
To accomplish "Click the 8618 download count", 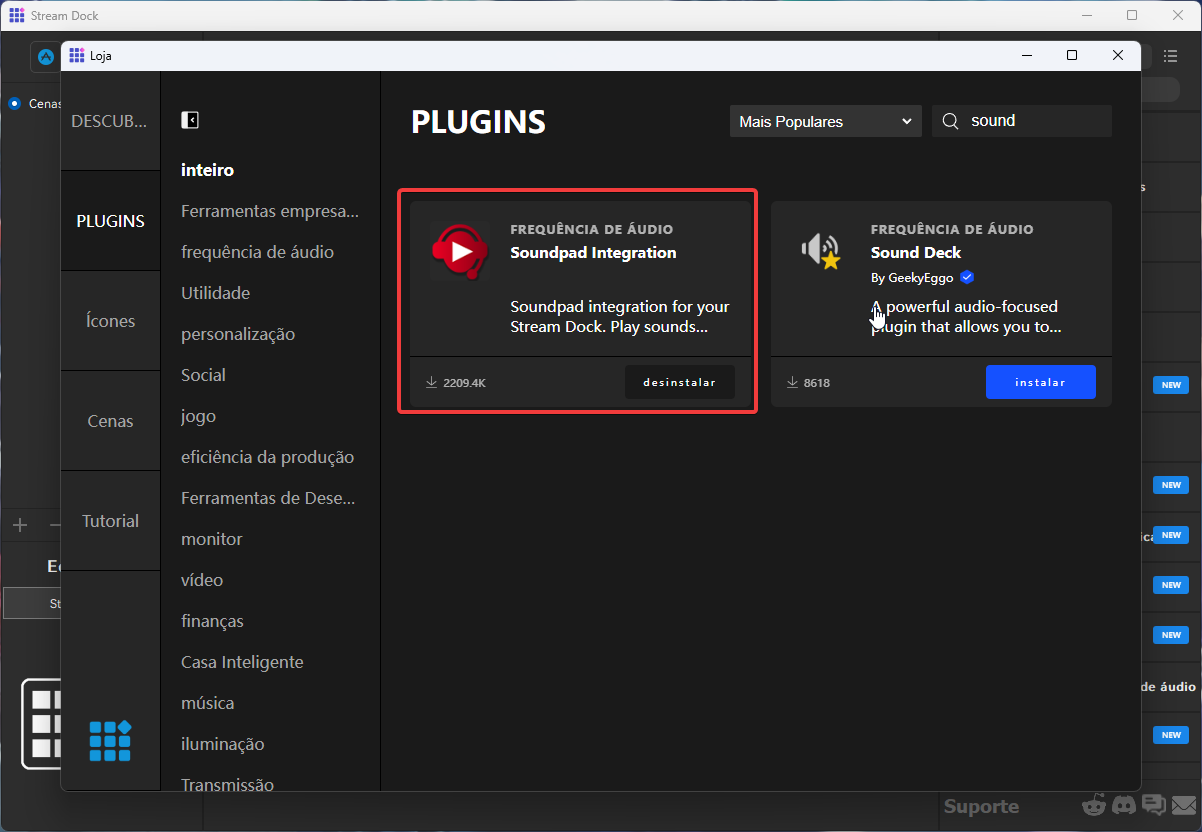I will [x=817, y=383].
